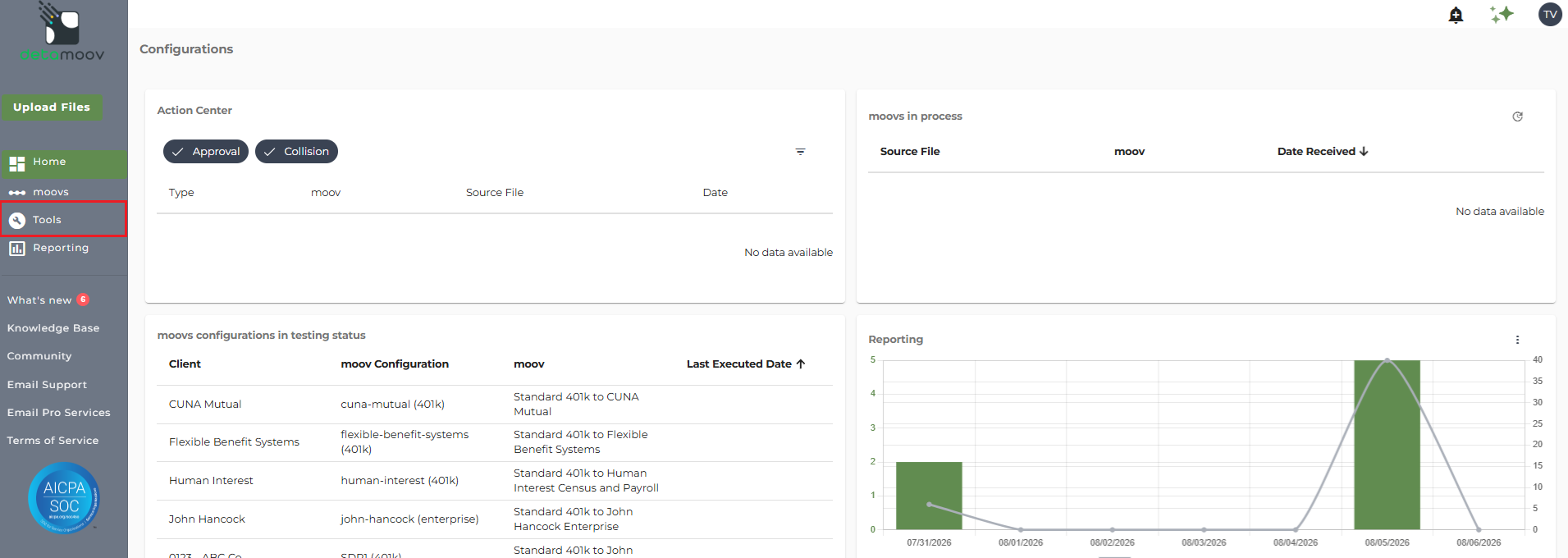1568x558 pixels.
Task: Open the Reporting chart three-dot menu
Action: (x=1517, y=340)
